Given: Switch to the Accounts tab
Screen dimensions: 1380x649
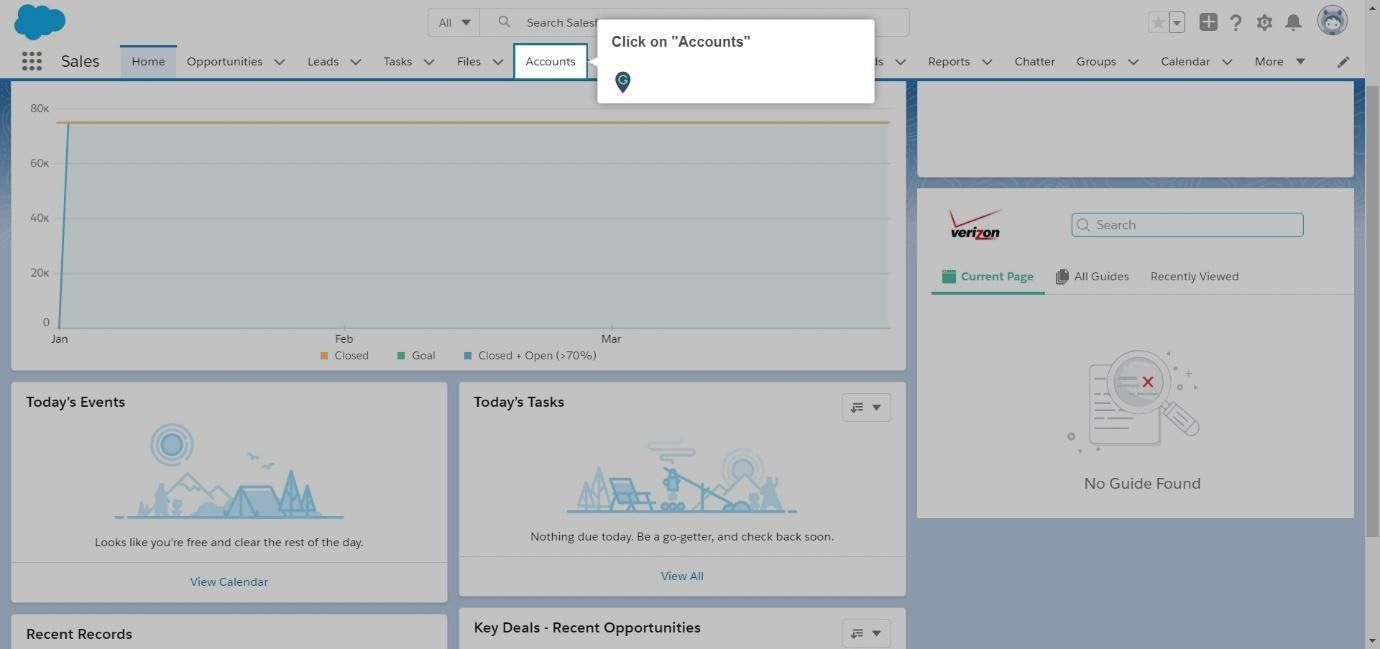Looking at the screenshot, I should (x=550, y=61).
